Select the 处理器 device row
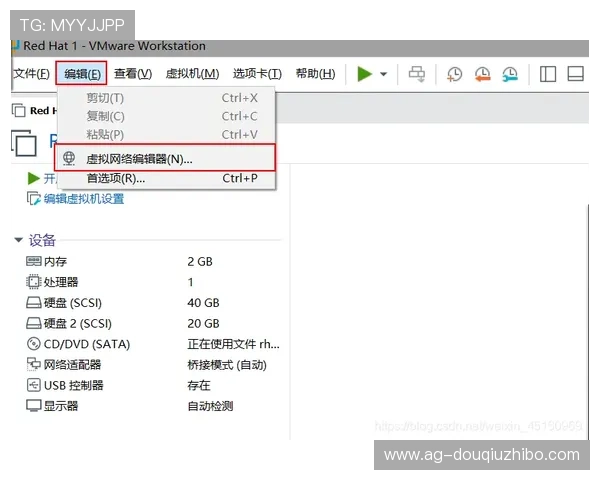600x480 pixels. tap(153, 282)
